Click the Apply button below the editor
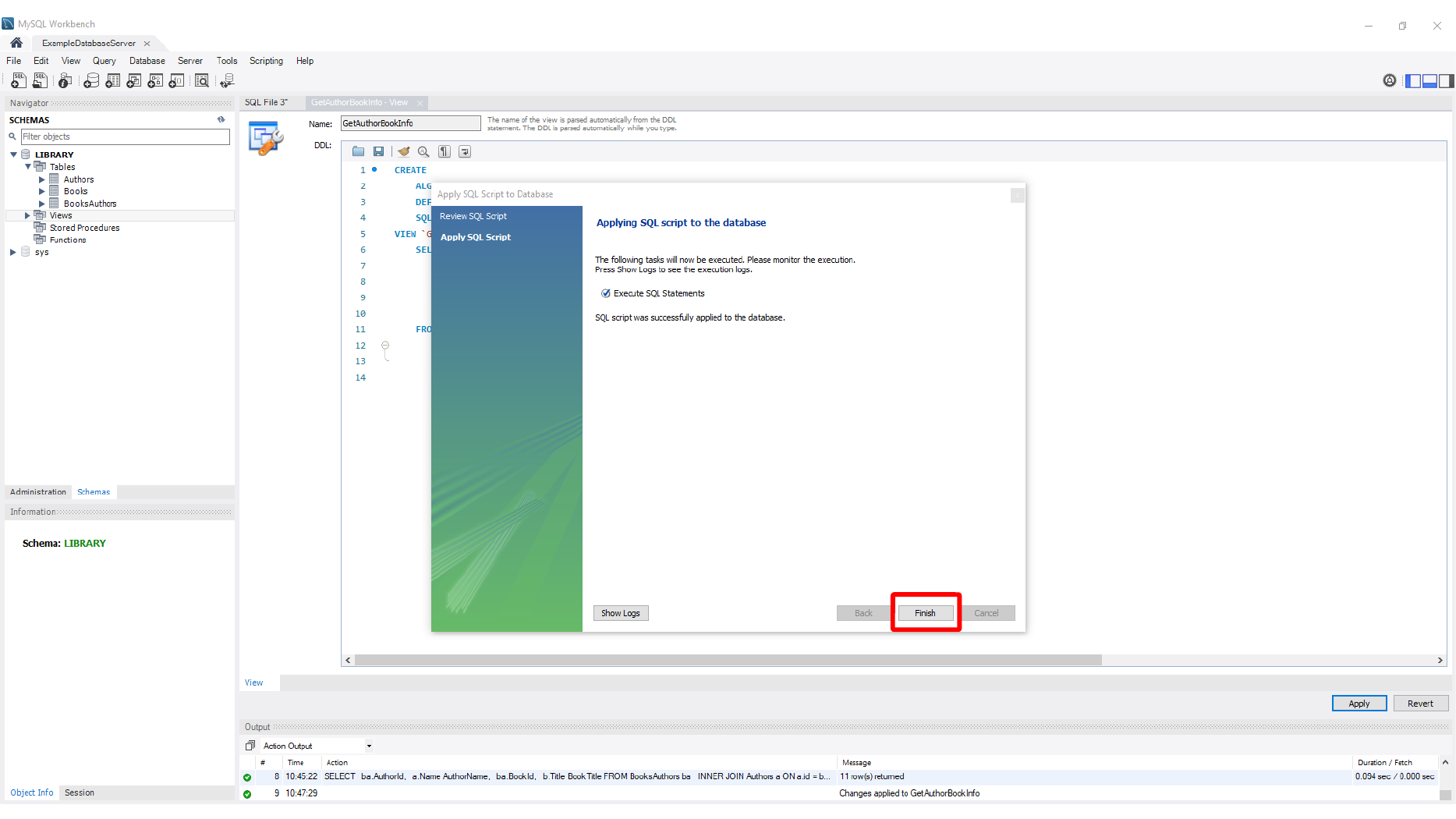 [1359, 704]
